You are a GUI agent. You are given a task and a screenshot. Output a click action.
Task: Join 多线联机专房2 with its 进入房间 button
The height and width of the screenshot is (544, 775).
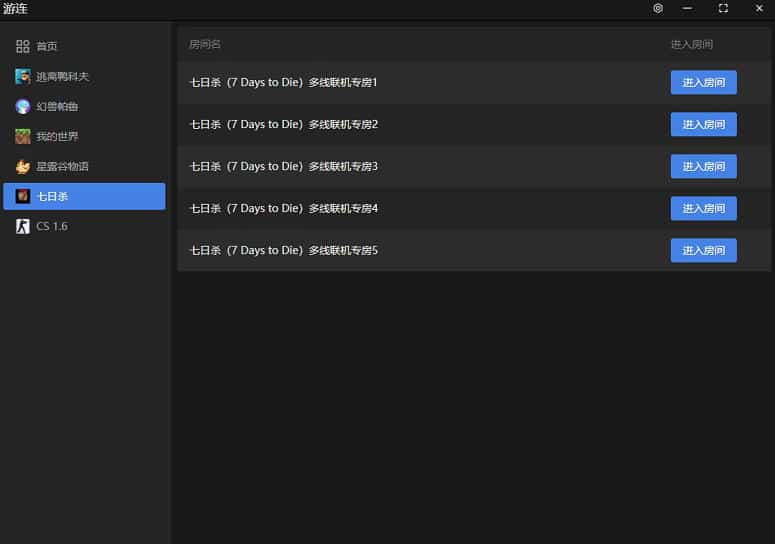pyautogui.click(x=703, y=125)
